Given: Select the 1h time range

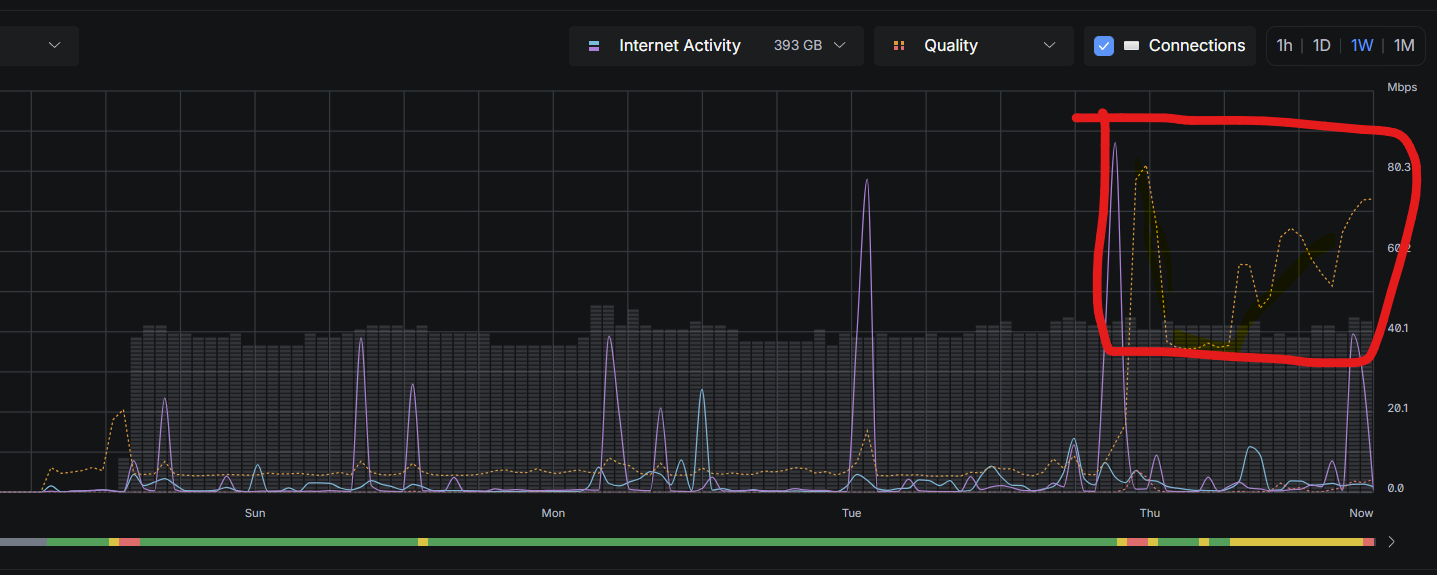Looking at the screenshot, I should coord(1284,46).
